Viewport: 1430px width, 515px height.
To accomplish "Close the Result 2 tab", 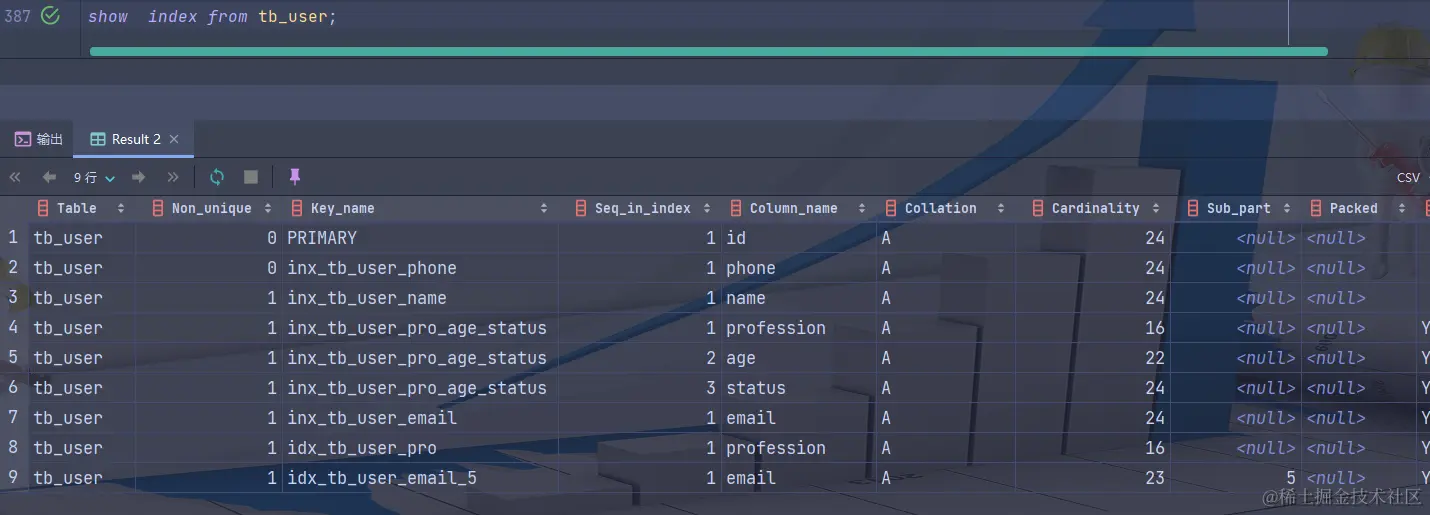I will tap(175, 139).
